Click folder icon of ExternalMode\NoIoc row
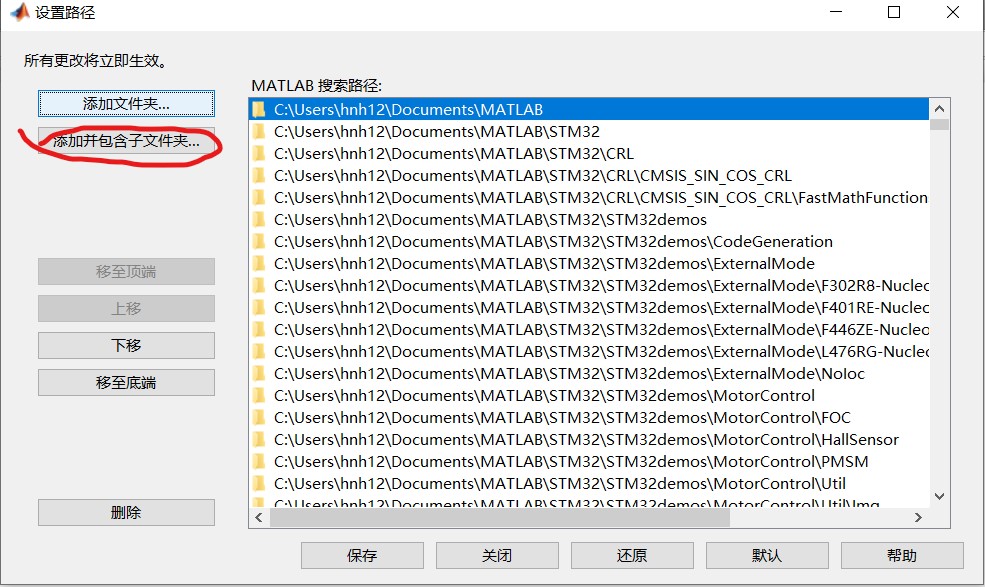 coord(259,373)
